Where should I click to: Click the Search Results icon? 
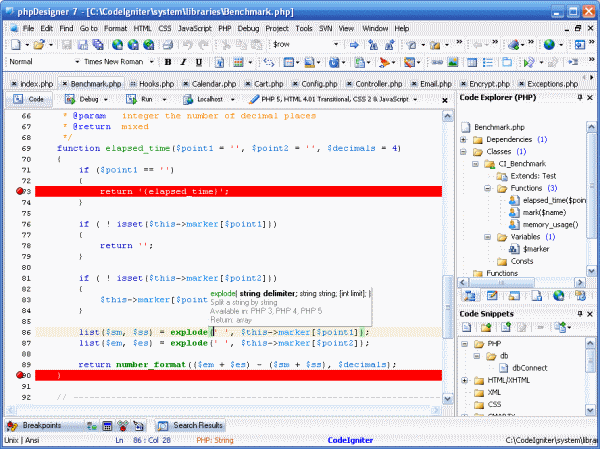pos(163,426)
